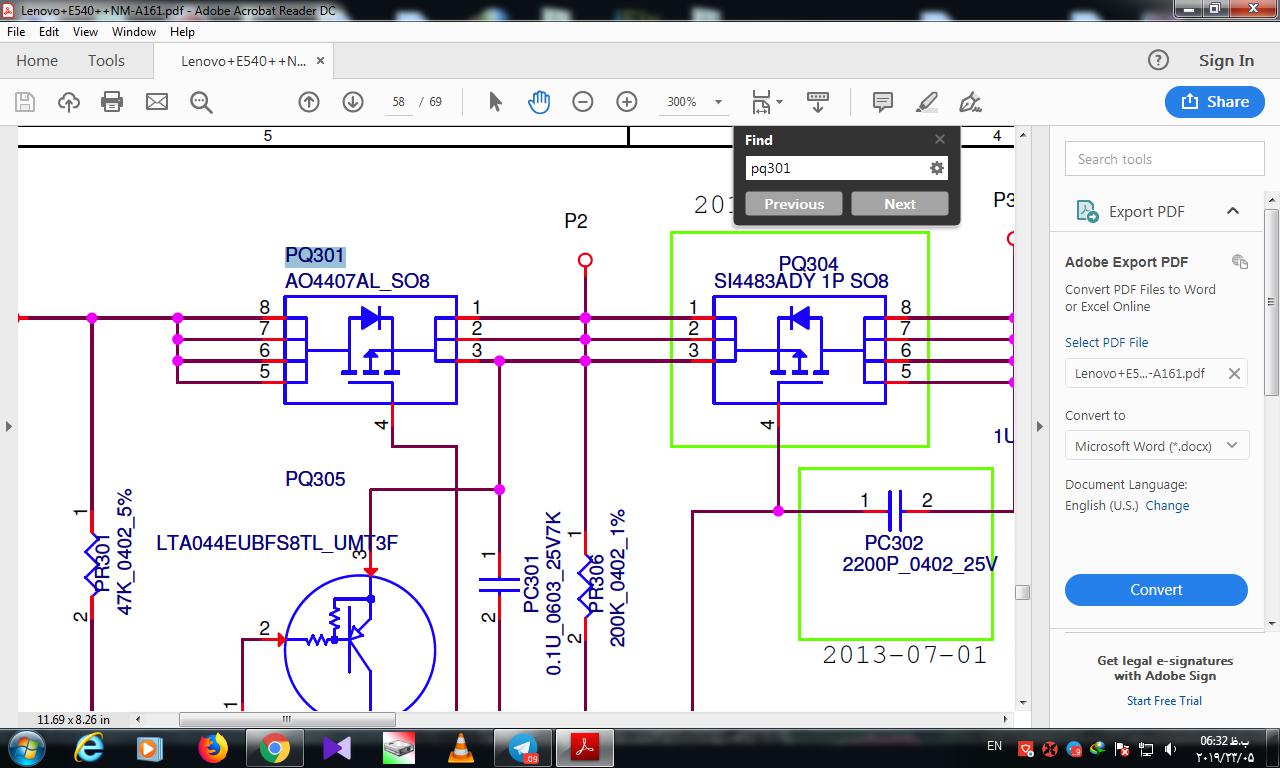Open Help question mark icon
Viewport: 1280px width, 768px height.
[x=1158, y=60]
